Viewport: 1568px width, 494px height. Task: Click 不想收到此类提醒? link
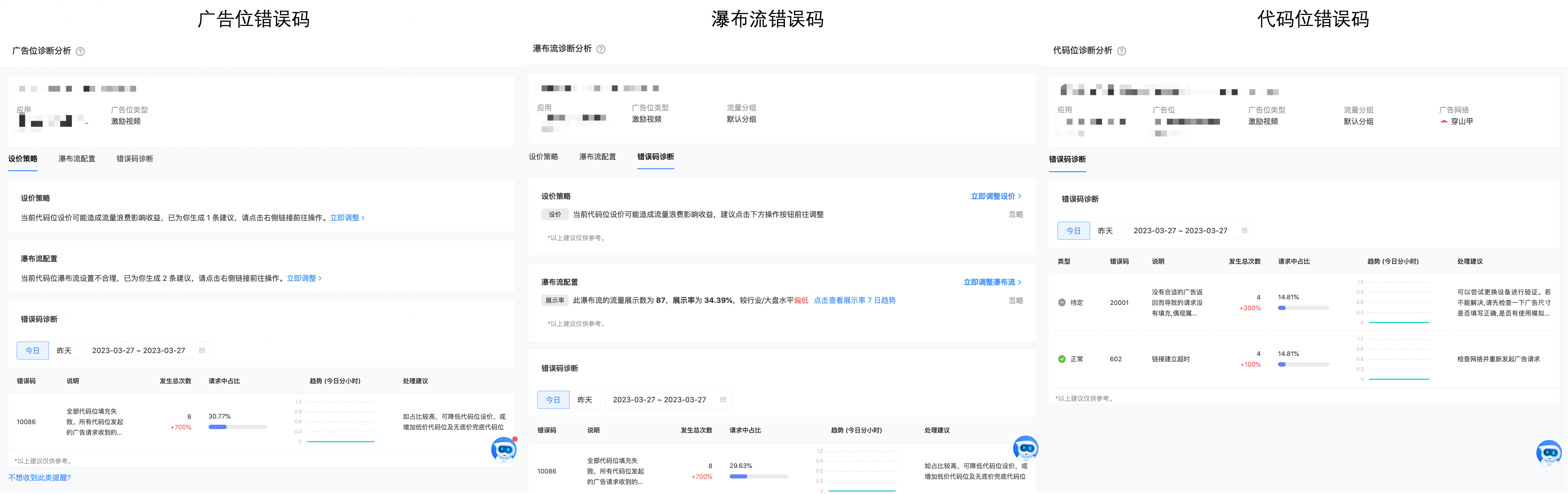click(40, 478)
